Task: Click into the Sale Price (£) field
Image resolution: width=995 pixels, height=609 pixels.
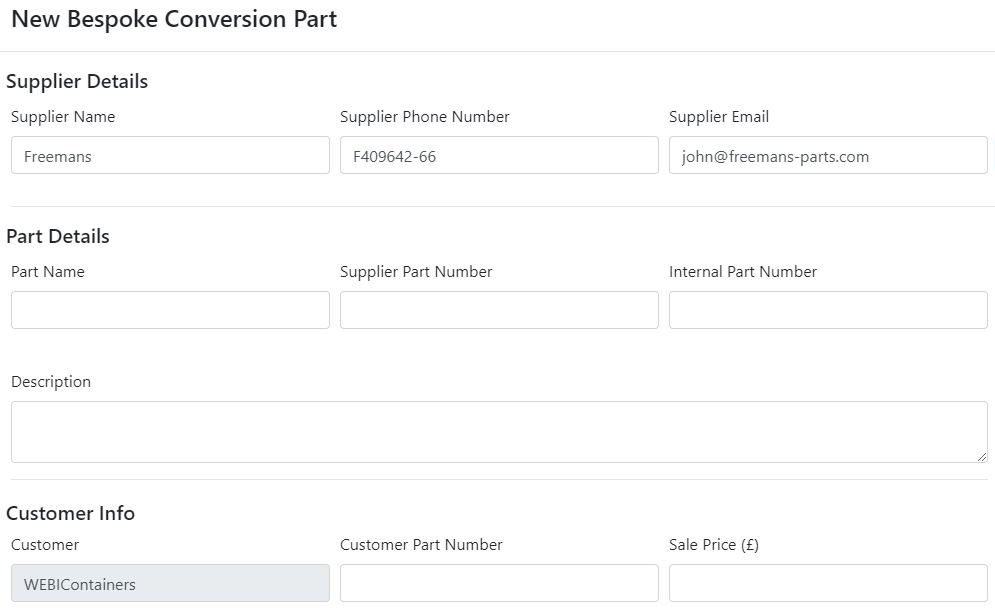Action: tap(828, 583)
